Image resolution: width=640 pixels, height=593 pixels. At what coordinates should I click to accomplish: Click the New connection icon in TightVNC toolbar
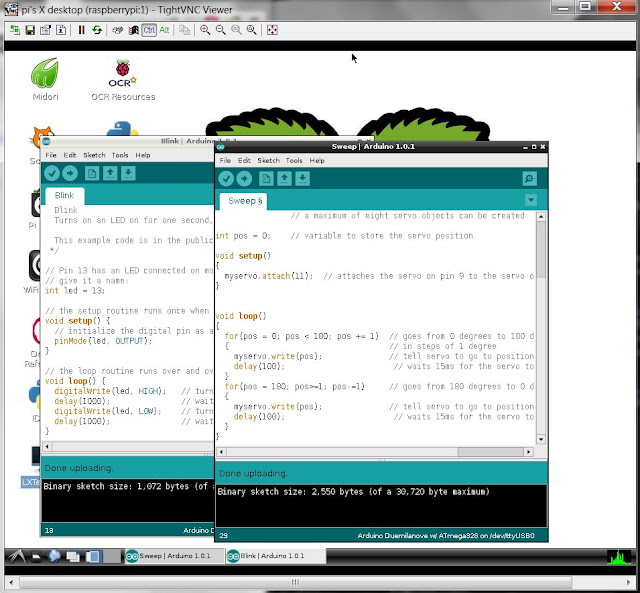click(15, 30)
